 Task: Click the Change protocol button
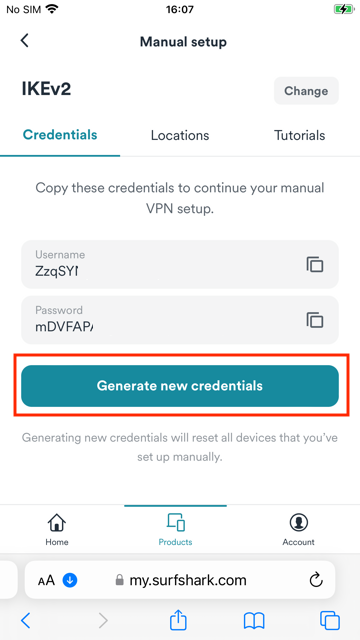click(x=306, y=91)
